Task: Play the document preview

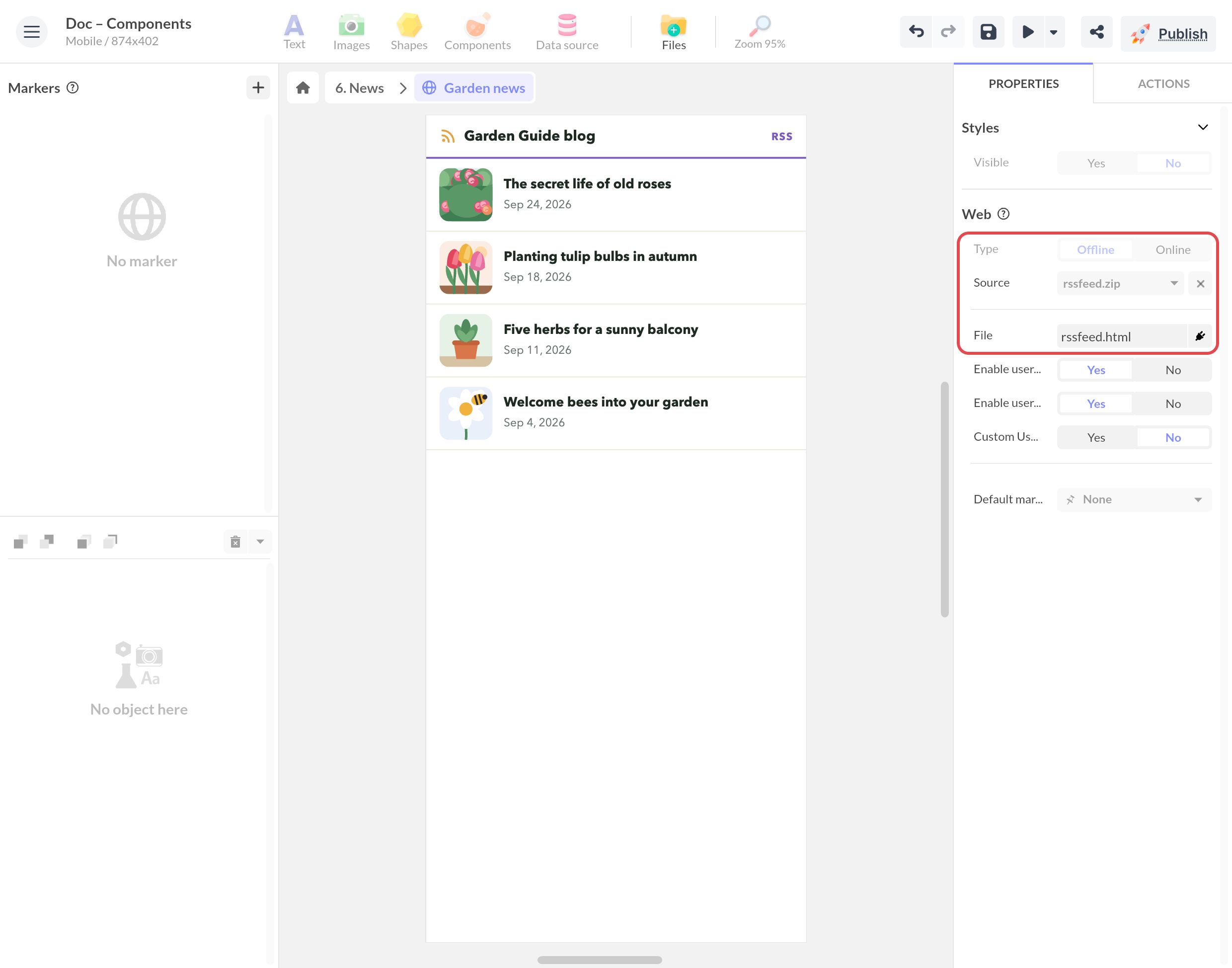Action: pos(1027,32)
